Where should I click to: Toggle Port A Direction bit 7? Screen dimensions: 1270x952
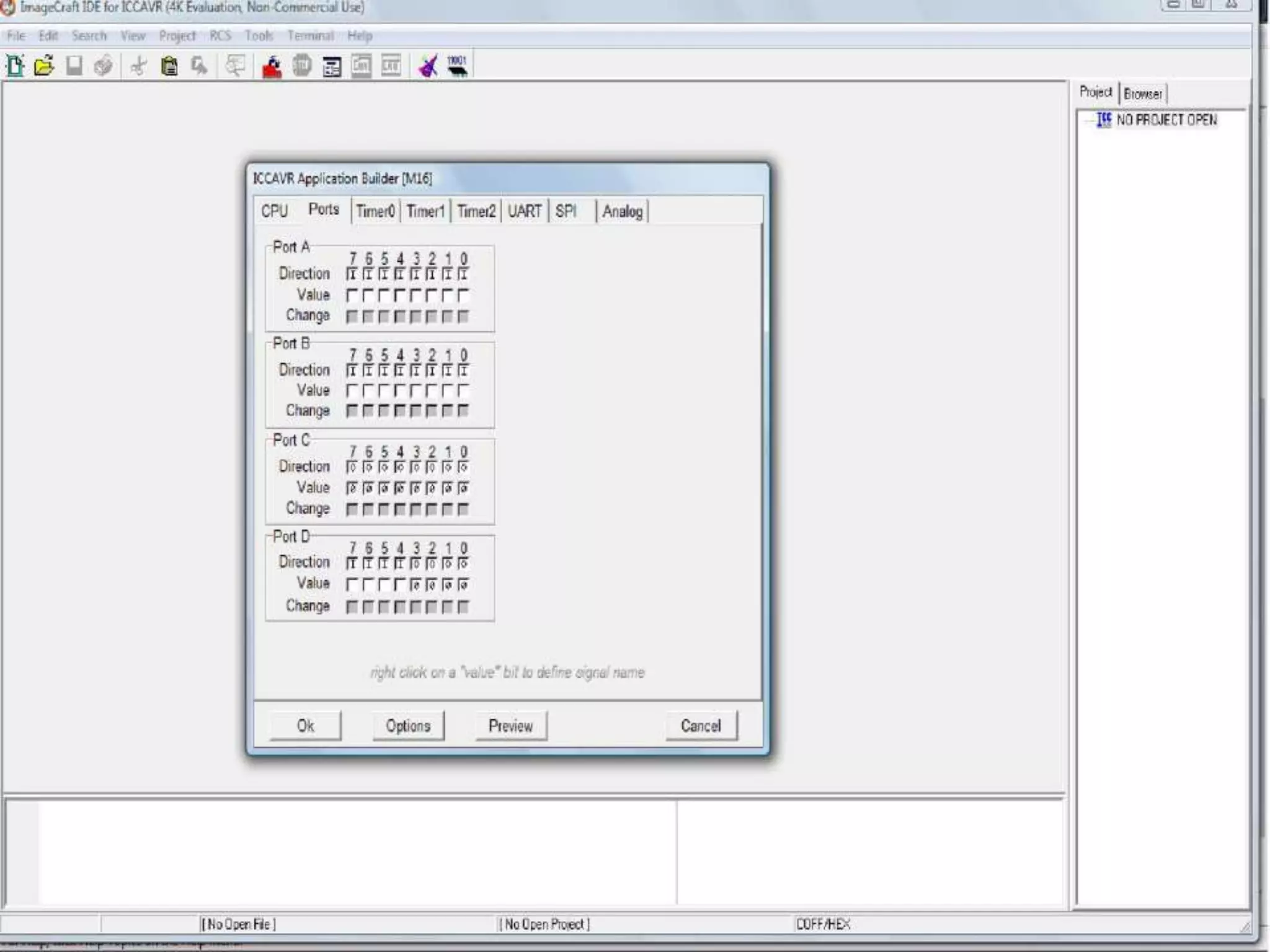point(352,274)
